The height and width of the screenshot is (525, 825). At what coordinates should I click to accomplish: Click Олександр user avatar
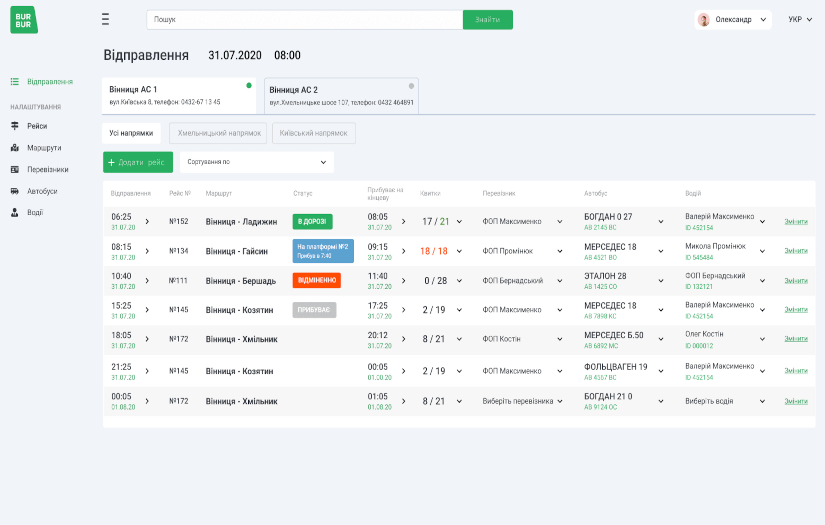(703, 19)
